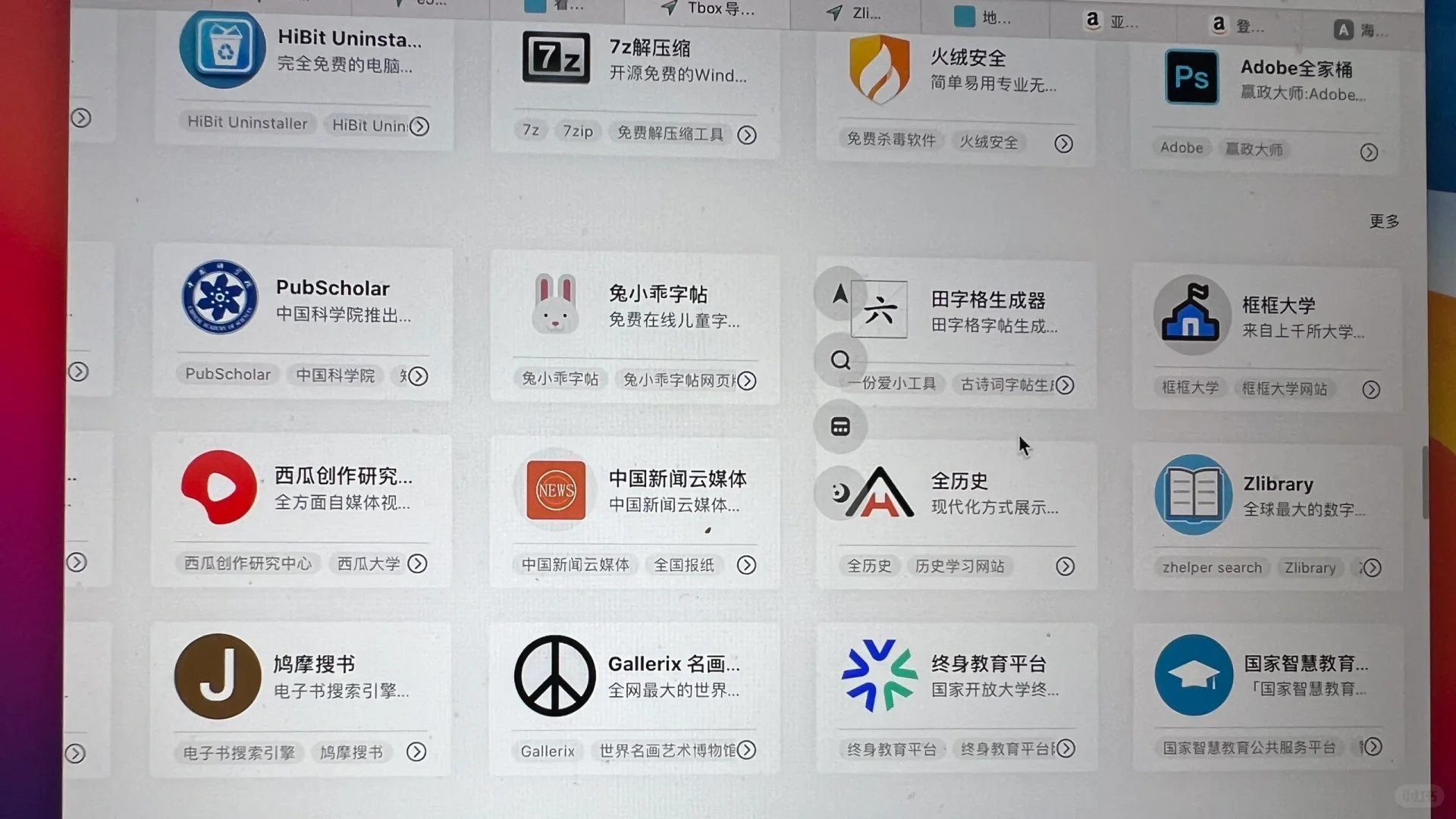The width and height of the screenshot is (1456, 819).
Task: Expand tags arrow on Adobe全家桶 card
Action: coord(1369,152)
